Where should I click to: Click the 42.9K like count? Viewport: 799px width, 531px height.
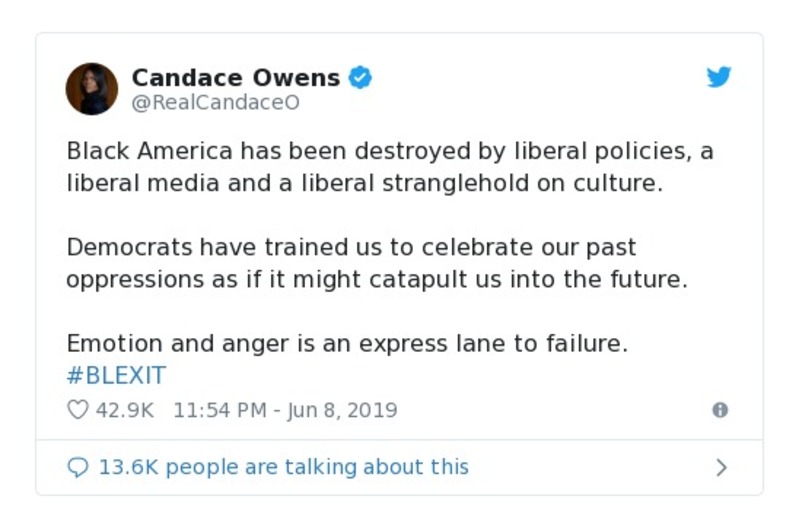click(124, 410)
